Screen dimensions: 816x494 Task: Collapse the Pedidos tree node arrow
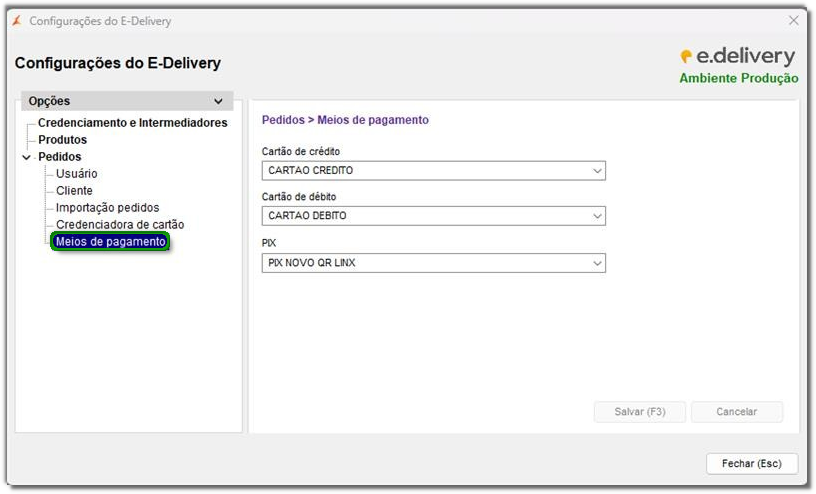[27, 157]
